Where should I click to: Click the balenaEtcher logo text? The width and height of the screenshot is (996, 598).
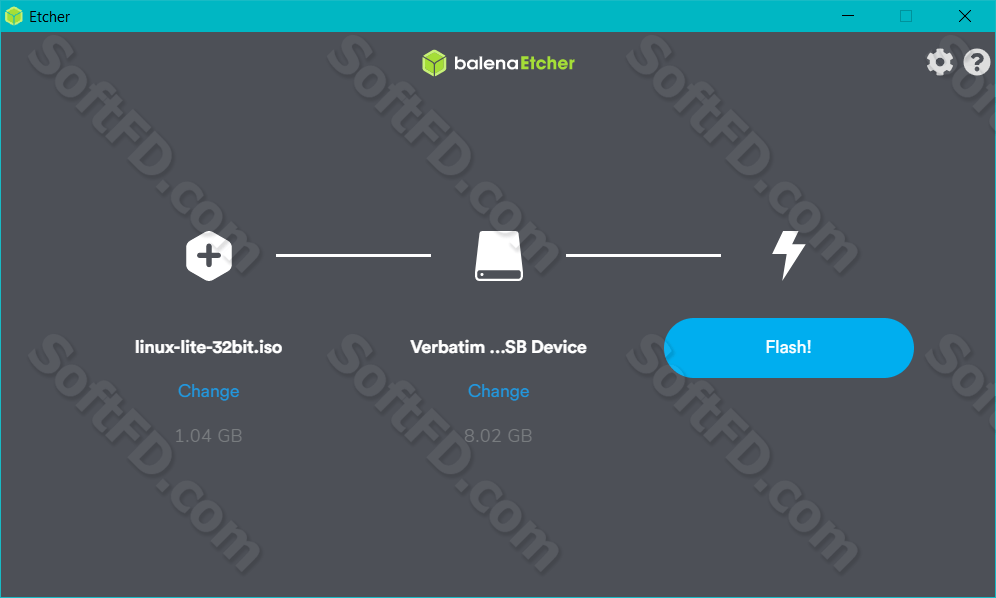coord(514,63)
